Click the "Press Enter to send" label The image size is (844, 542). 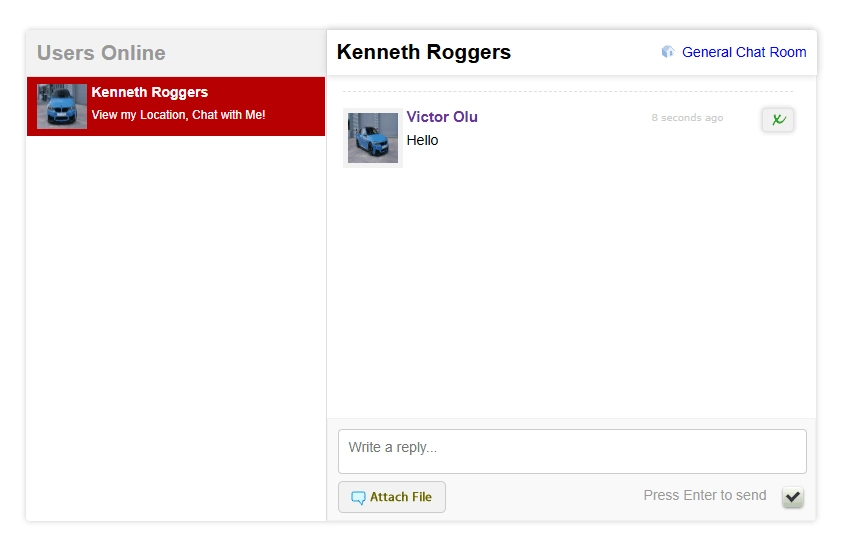tap(705, 495)
